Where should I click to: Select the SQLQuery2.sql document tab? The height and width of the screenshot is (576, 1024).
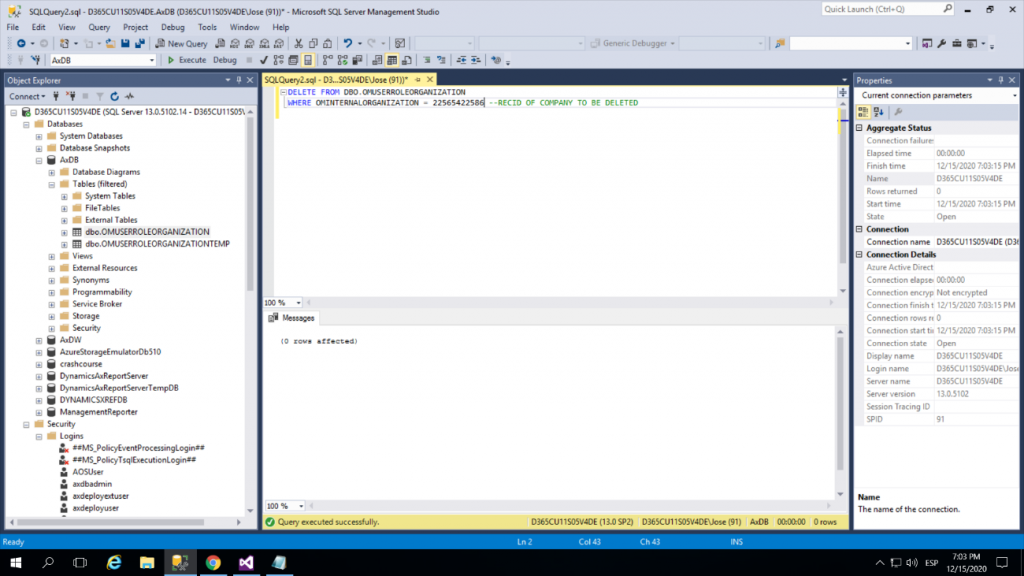[336, 80]
